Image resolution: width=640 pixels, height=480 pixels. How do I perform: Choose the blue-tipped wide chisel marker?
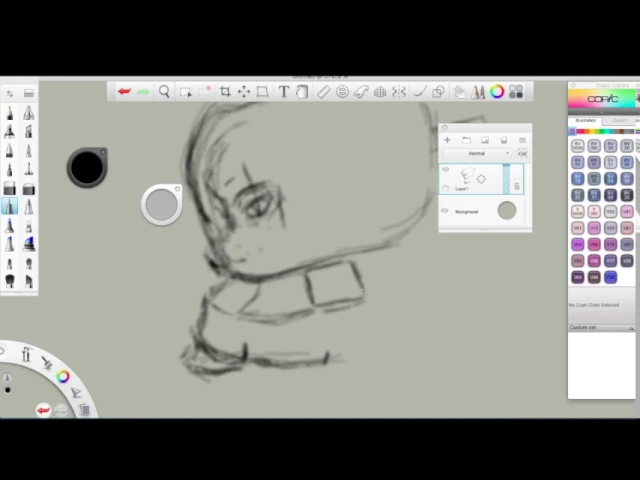29,244
